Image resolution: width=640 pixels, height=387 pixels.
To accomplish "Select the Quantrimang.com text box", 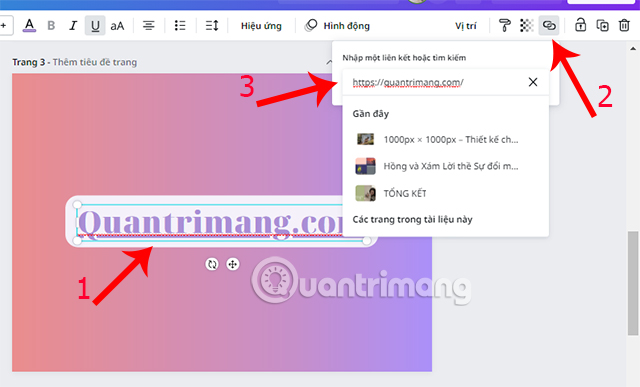I will pos(211,222).
